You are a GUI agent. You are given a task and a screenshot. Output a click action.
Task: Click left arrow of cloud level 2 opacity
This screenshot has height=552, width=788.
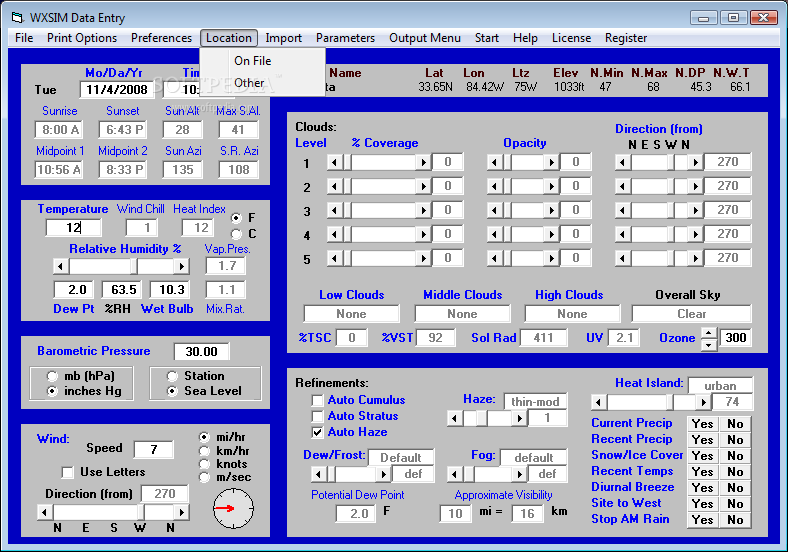494,187
